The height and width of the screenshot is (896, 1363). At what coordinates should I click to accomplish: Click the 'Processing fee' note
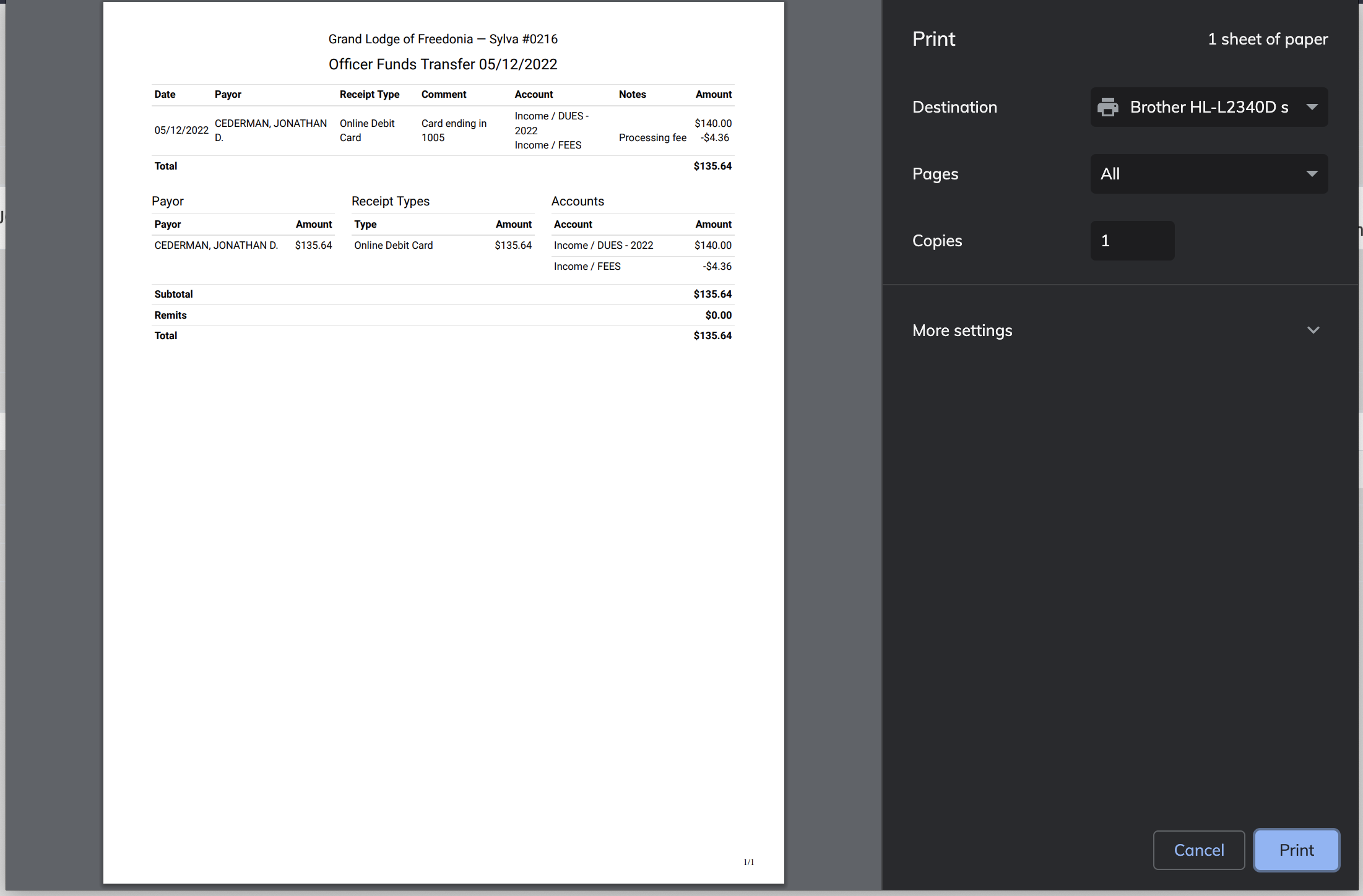(x=652, y=137)
